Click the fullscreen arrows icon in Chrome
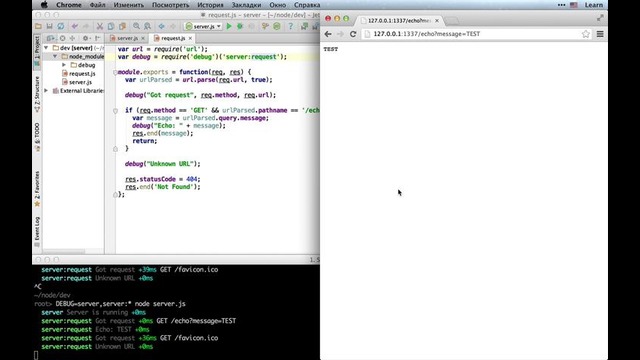The height and width of the screenshot is (360, 640). [600, 18]
